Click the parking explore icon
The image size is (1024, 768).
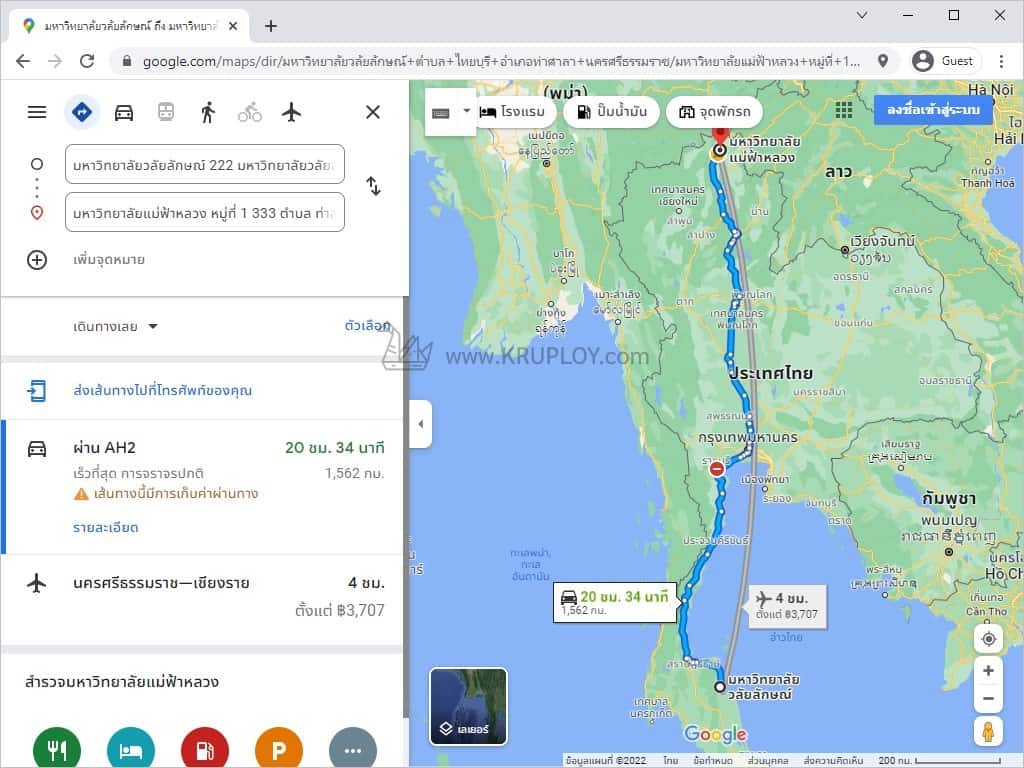(279, 750)
